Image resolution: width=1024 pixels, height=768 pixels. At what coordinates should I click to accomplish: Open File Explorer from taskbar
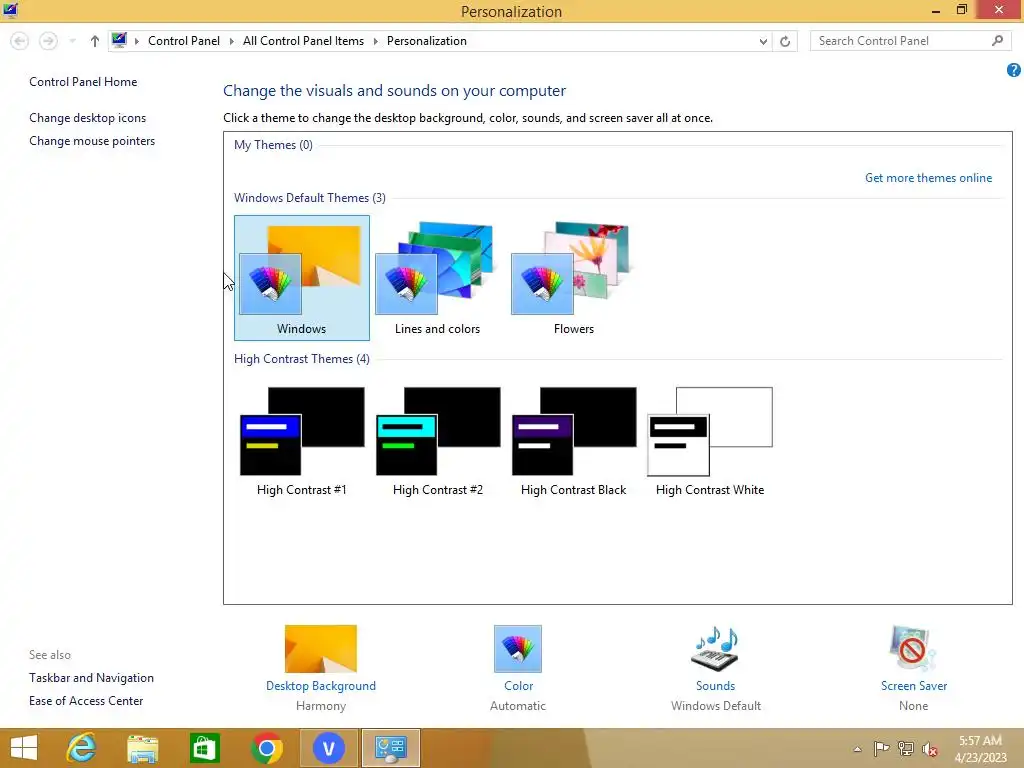[x=142, y=748]
